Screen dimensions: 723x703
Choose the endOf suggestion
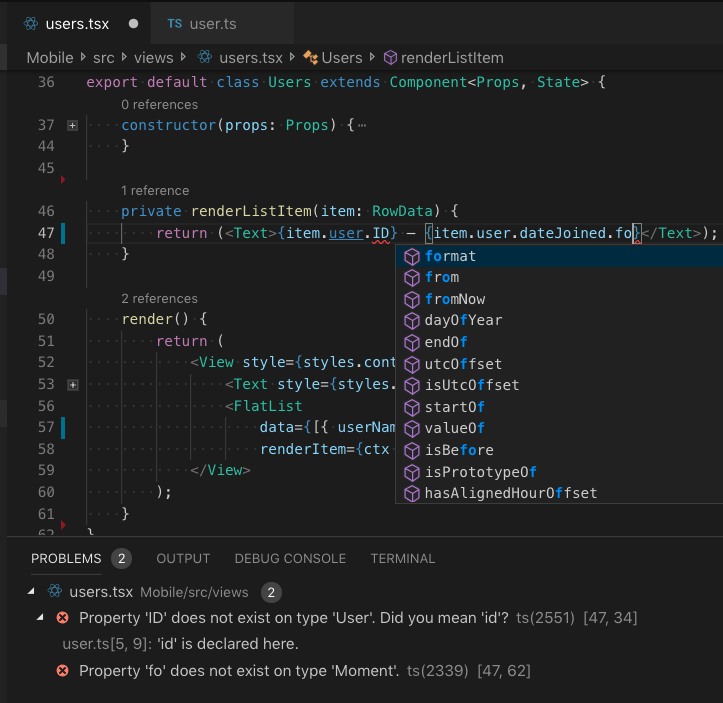559,342
